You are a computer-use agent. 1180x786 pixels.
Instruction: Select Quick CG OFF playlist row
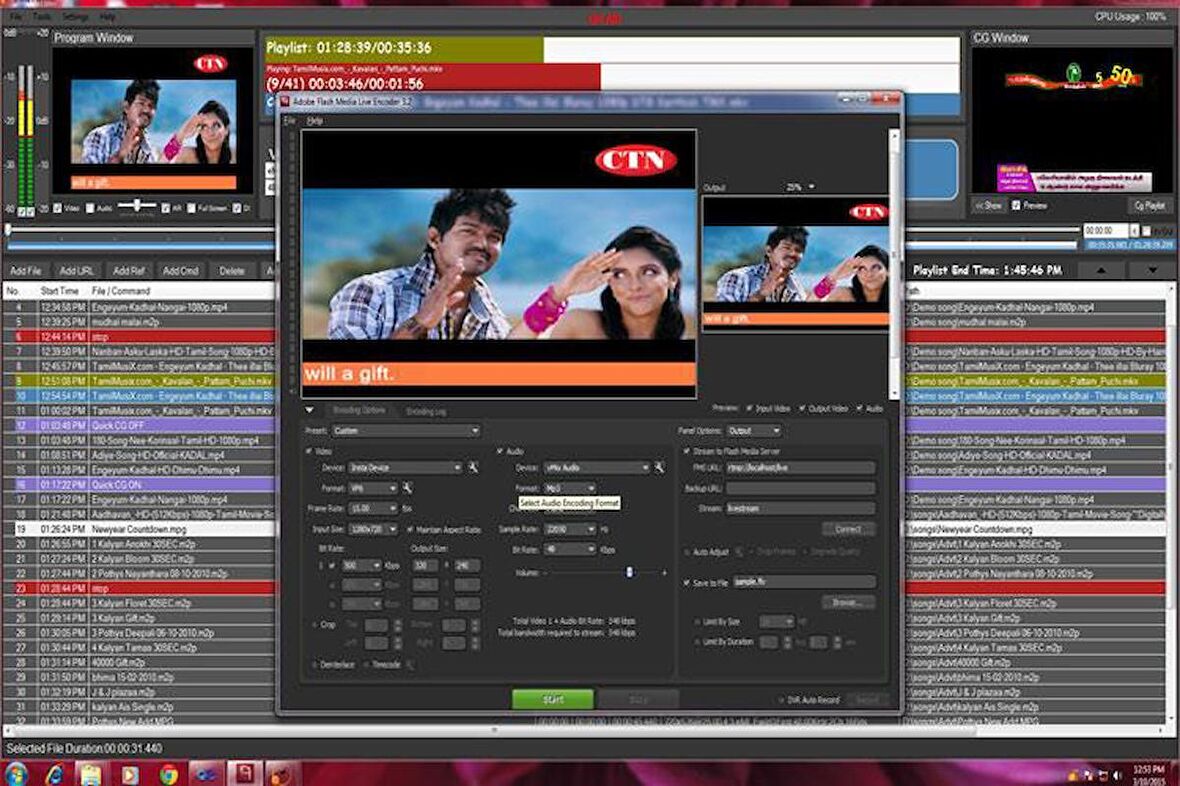[x=139, y=425]
